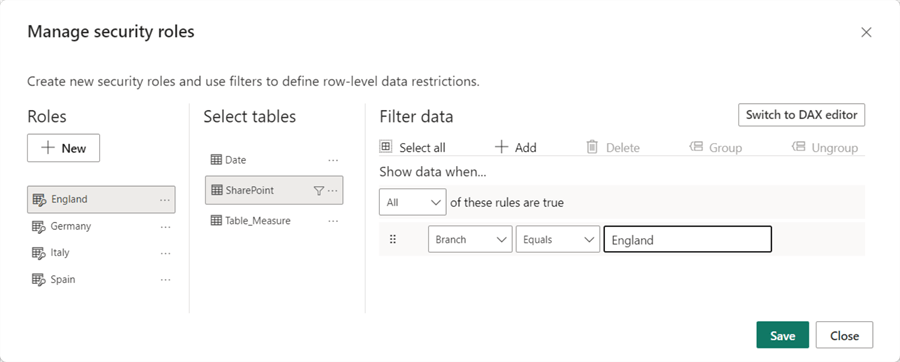Image resolution: width=900 pixels, height=362 pixels.
Task: Click the Group rules button
Action: (716, 147)
